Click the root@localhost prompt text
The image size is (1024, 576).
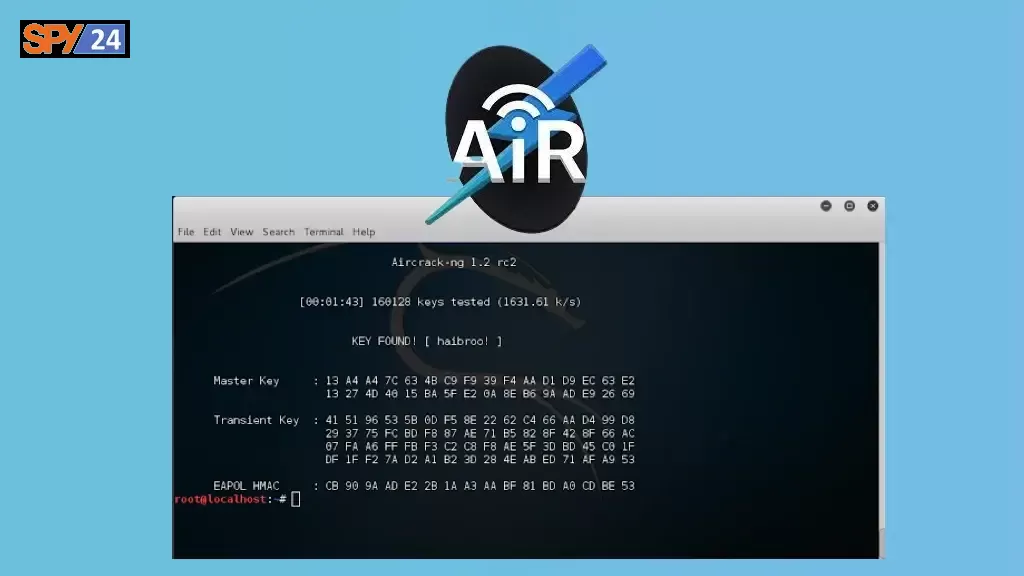tap(231, 499)
